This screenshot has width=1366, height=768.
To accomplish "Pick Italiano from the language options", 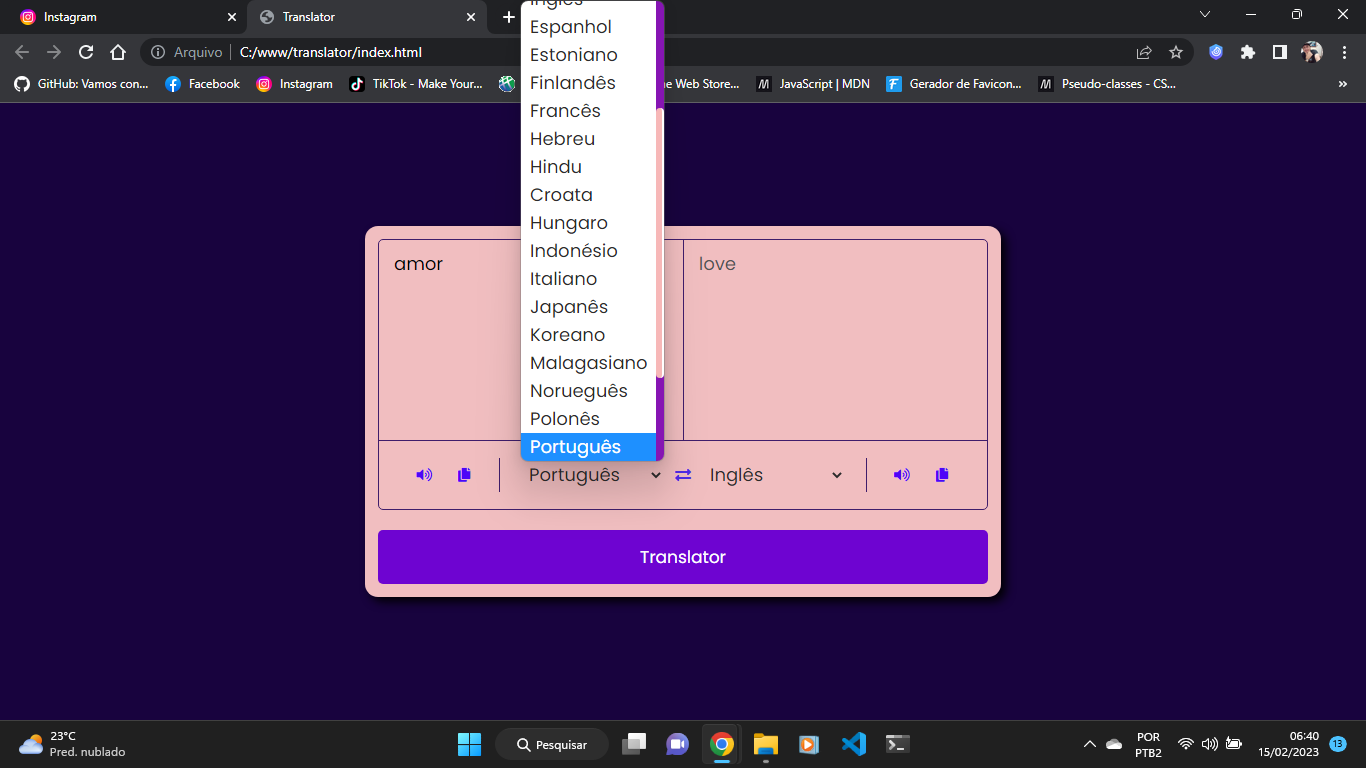I will tap(563, 279).
